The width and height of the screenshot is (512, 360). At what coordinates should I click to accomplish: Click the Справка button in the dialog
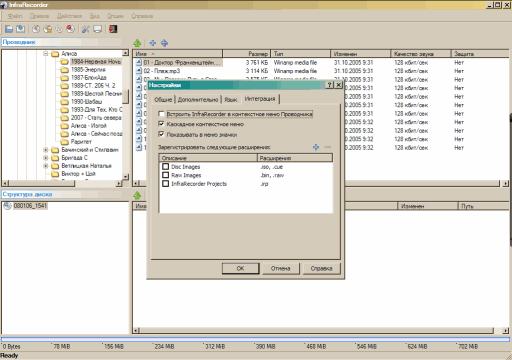pos(321,268)
